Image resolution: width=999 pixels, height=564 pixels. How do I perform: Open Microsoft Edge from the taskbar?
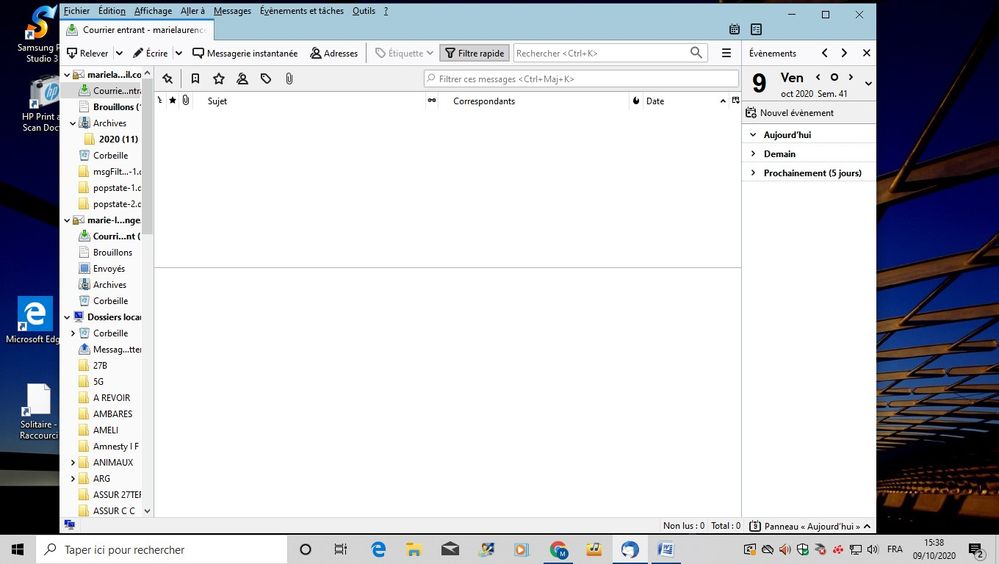click(x=378, y=549)
